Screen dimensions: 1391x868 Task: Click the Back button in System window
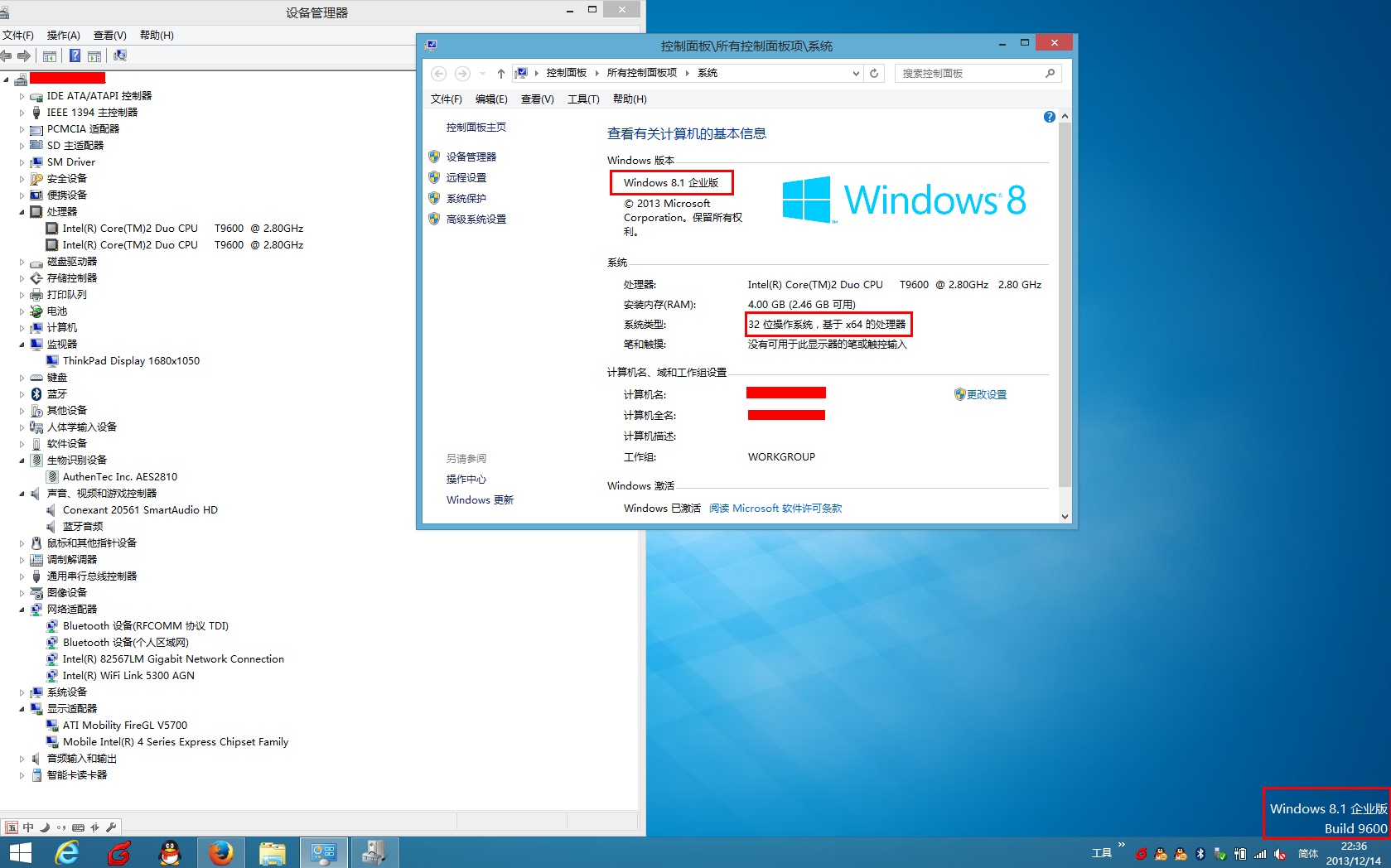click(x=439, y=73)
